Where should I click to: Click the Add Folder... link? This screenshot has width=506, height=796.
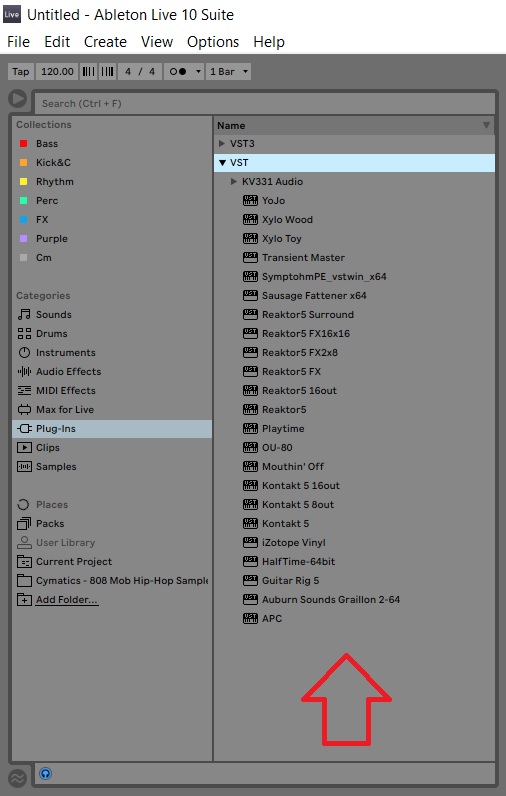pyautogui.click(x=66, y=600)
